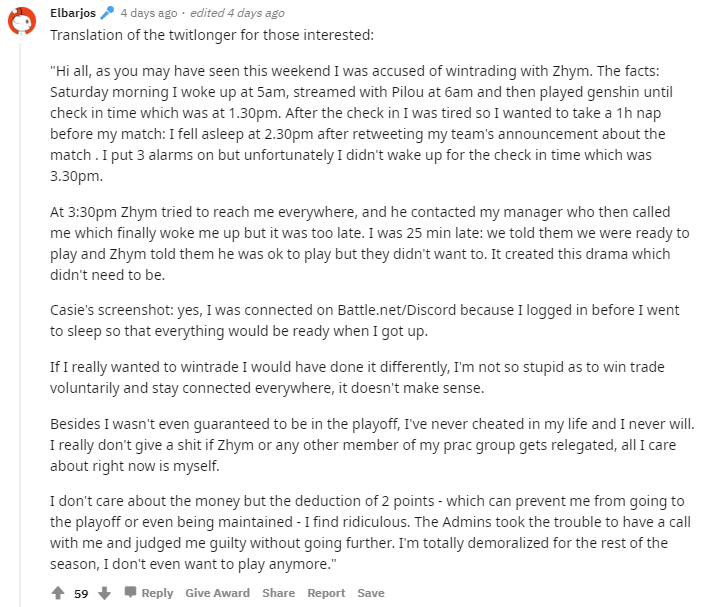
Task: Click the Give Award button
Action: pos(217,593)
